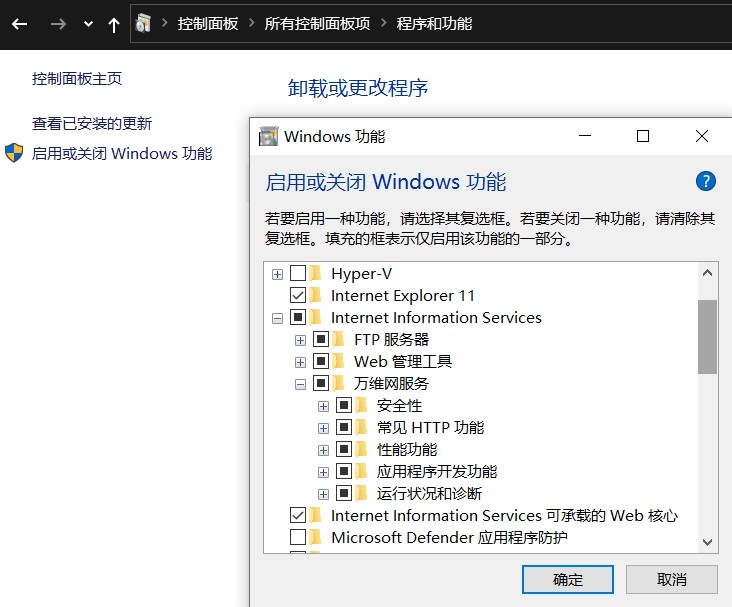
Task: Toggle the 性能功能 checkbox
Action: [344, 449]
